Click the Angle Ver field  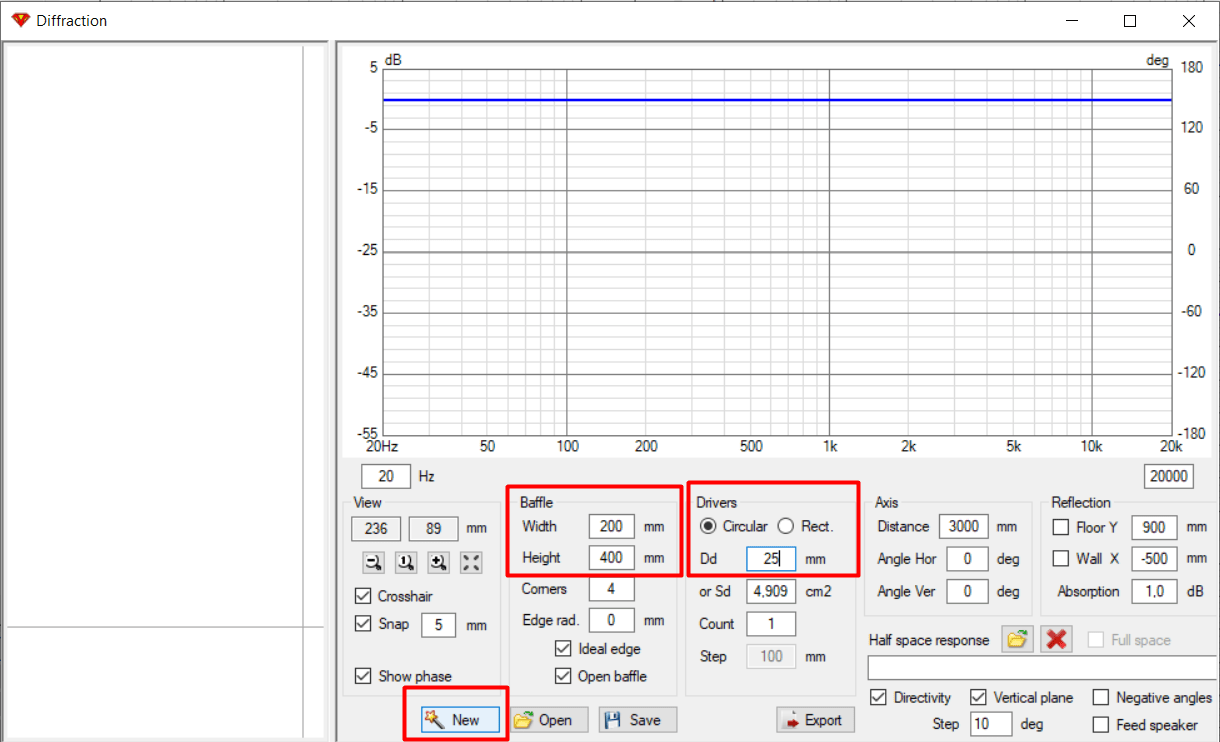(968, 591)
